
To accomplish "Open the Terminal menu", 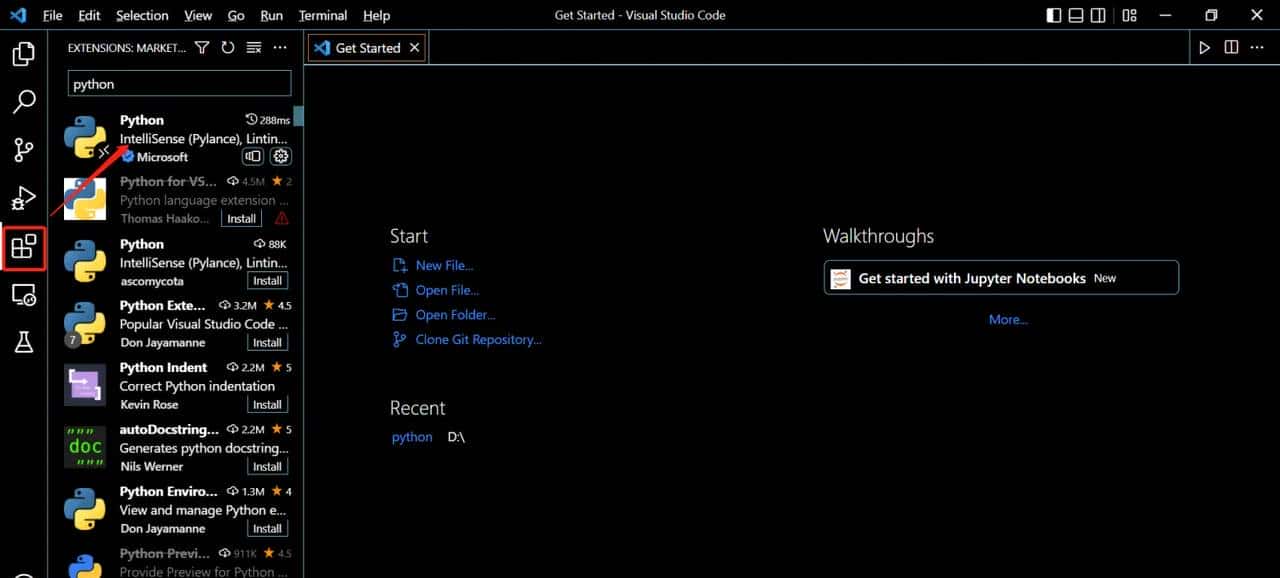I will tap(322, 15).
